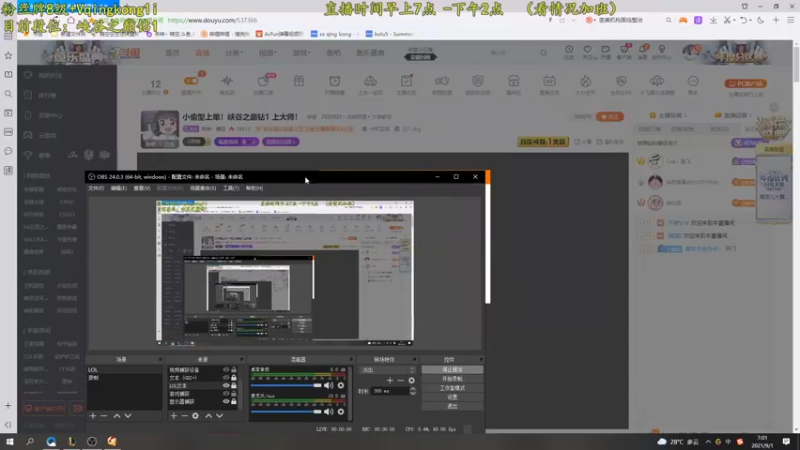The width and height of the screenshot is (800, 450).
Task: Open source properties gear in Sources panel
Action: coord(195,416)
